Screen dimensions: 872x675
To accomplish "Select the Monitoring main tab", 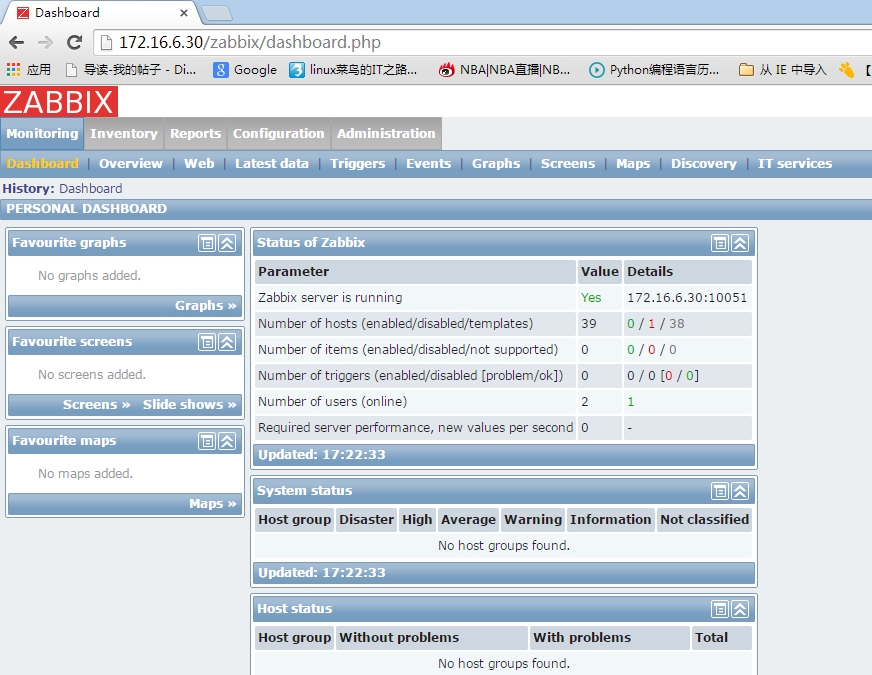I will tap(42, 133).
